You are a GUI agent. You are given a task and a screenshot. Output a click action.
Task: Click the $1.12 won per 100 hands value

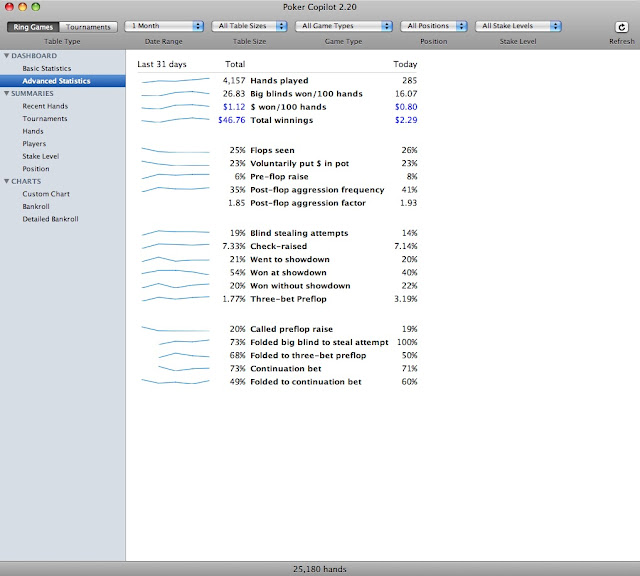pos(234,107)
